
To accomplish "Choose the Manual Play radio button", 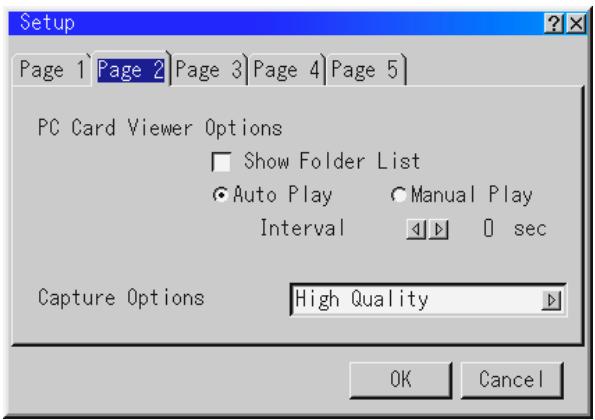I will pyautogui.click(x=399, y=195).
